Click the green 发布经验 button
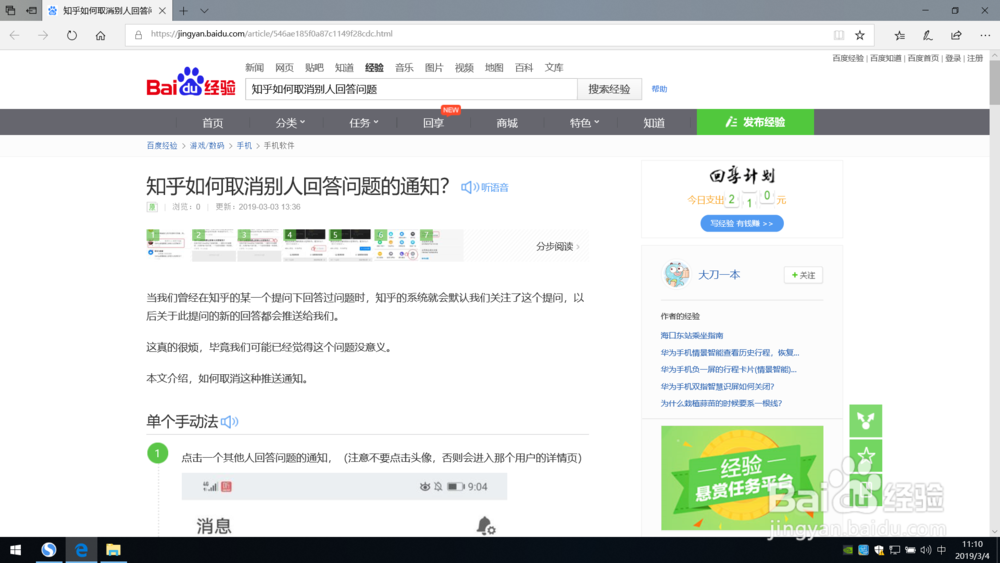1000x563 pixels. tap(755, 122)
